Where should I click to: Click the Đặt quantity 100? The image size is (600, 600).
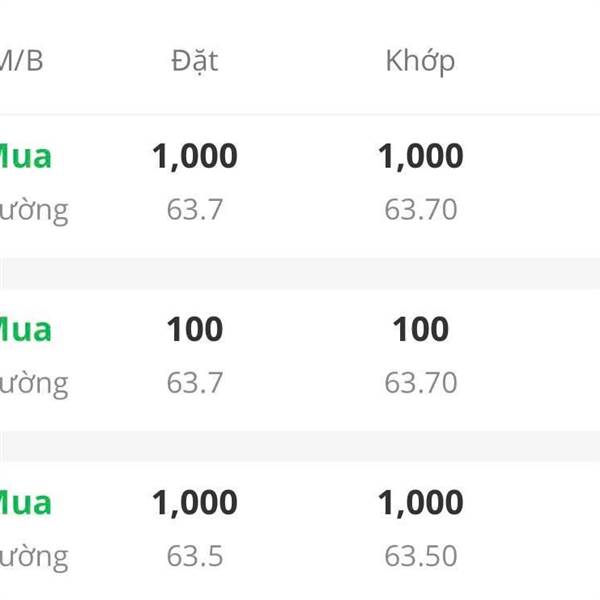pos(195,329)
